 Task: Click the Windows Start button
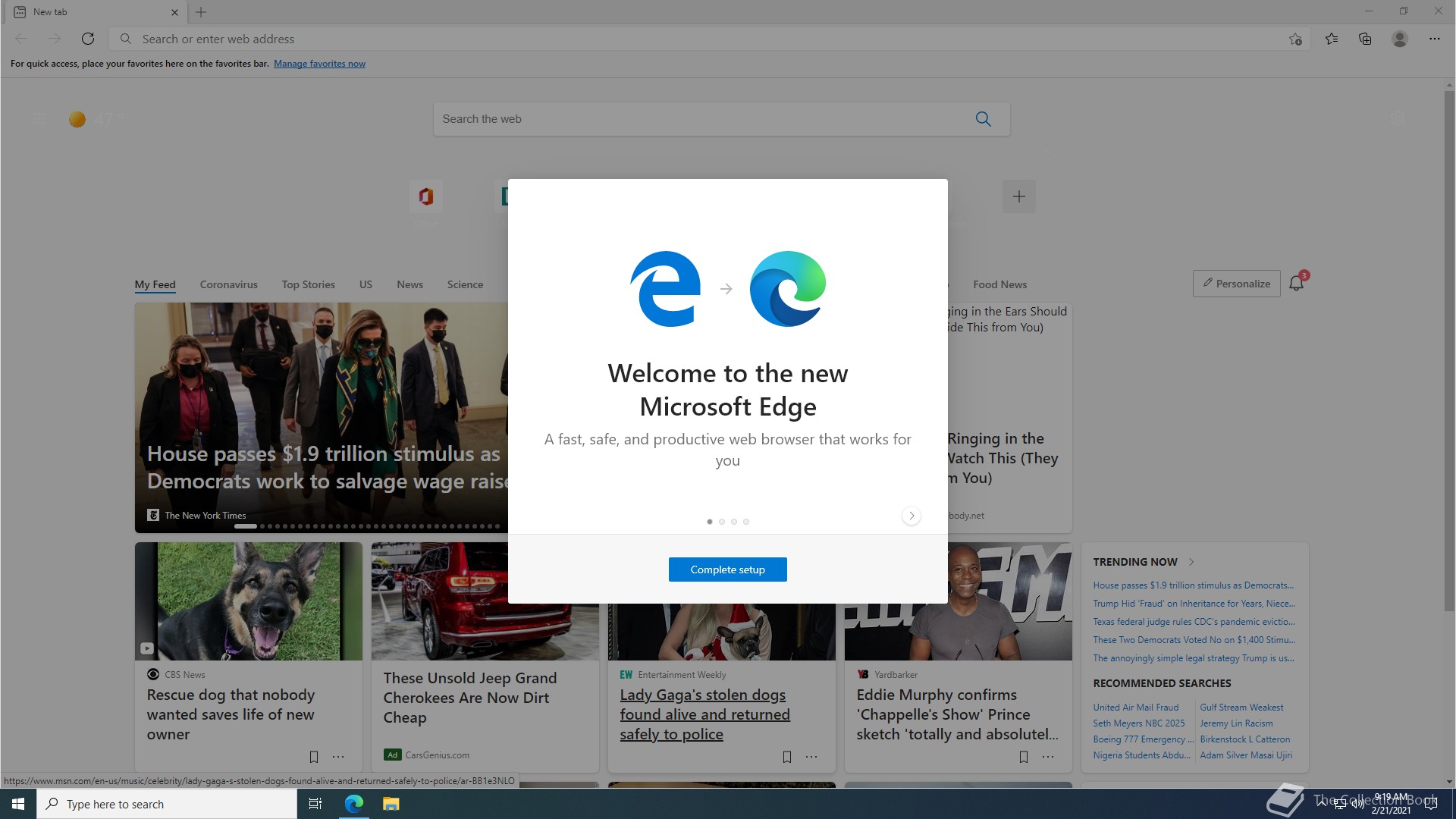point(18,804)
